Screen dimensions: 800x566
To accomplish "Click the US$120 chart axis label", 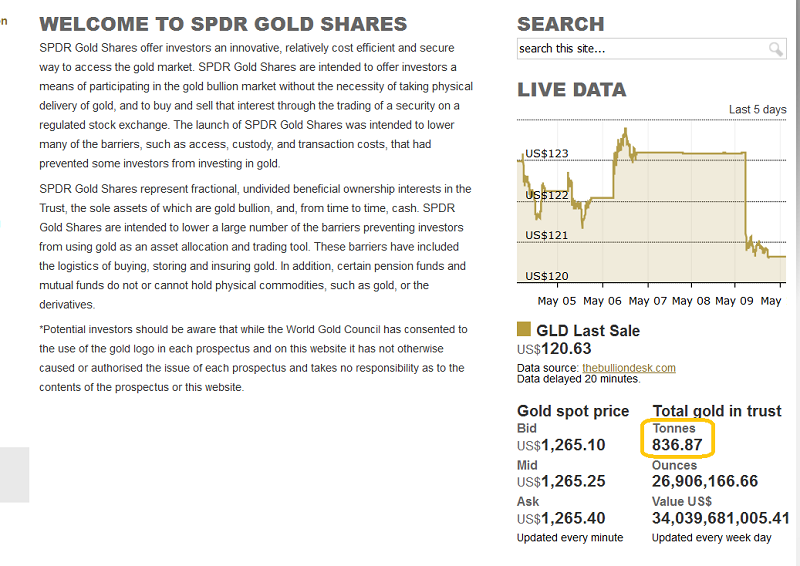I will click(546, 276).
